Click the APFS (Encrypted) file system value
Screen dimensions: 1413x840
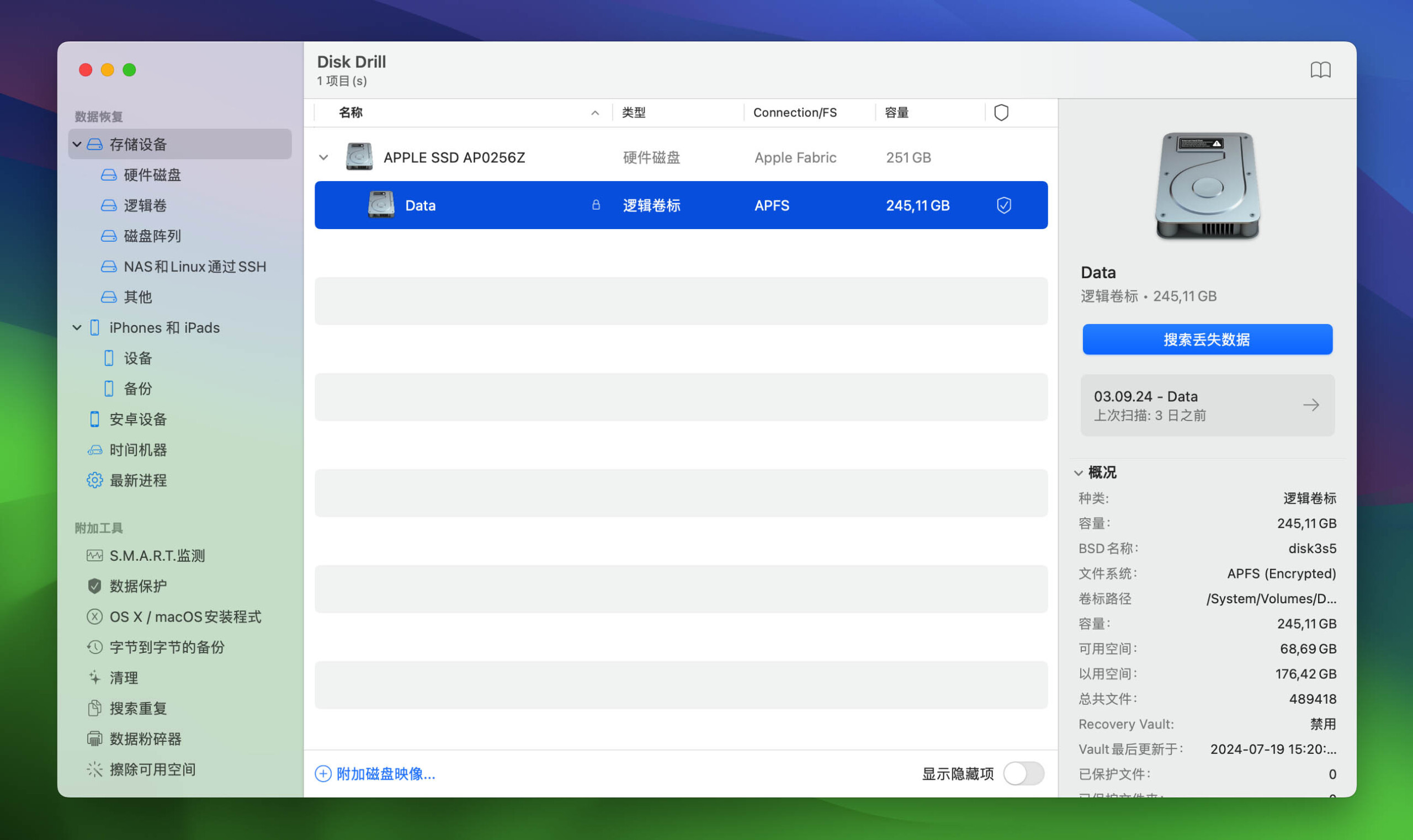(1281, 573)
